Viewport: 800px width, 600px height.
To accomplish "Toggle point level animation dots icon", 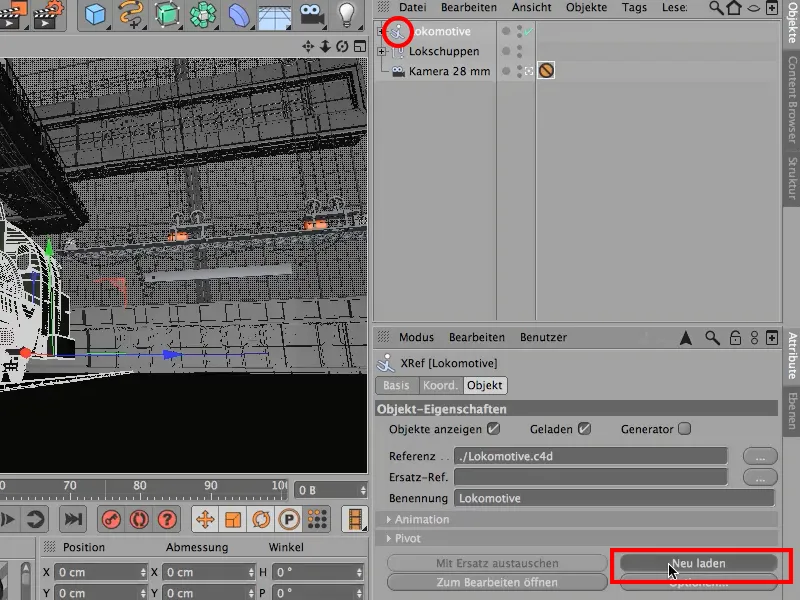I will (x=317, y=519).
